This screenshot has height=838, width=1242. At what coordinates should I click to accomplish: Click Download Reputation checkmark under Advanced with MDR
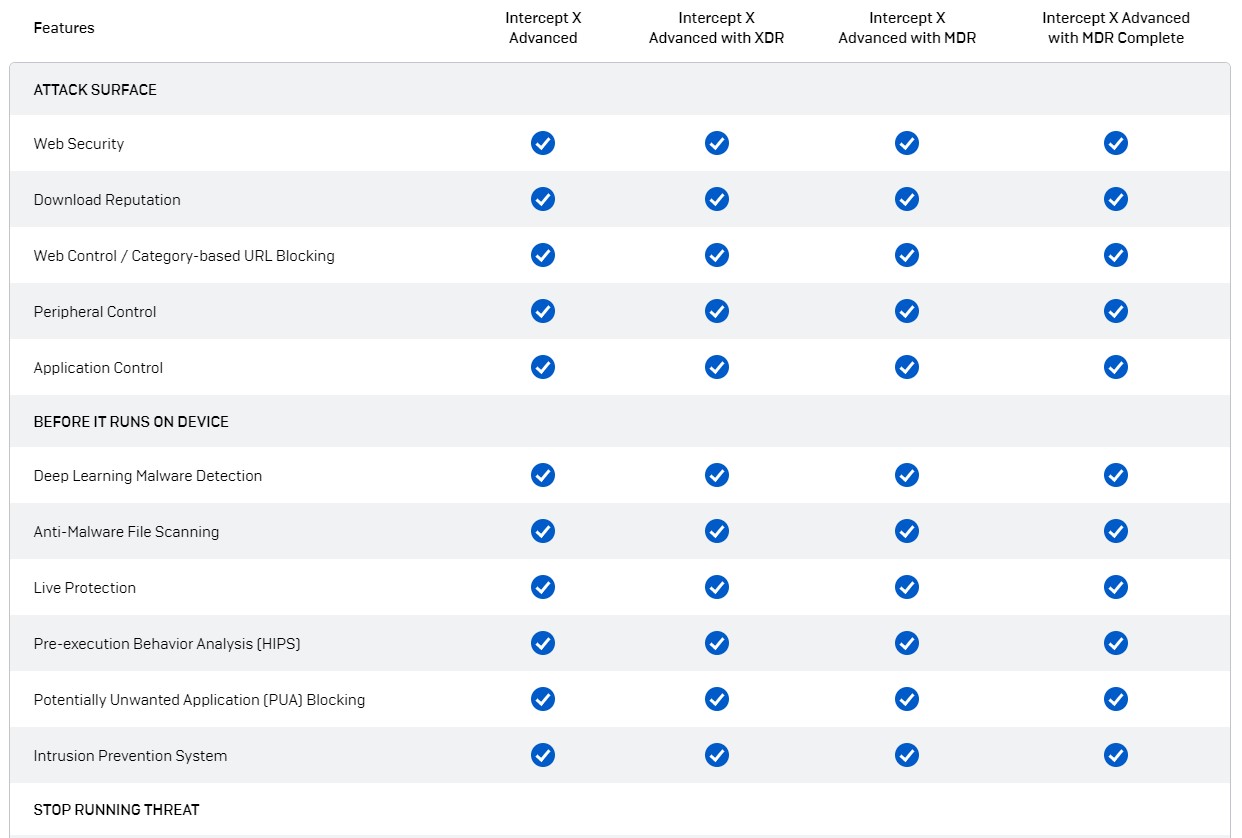(907, 199)
